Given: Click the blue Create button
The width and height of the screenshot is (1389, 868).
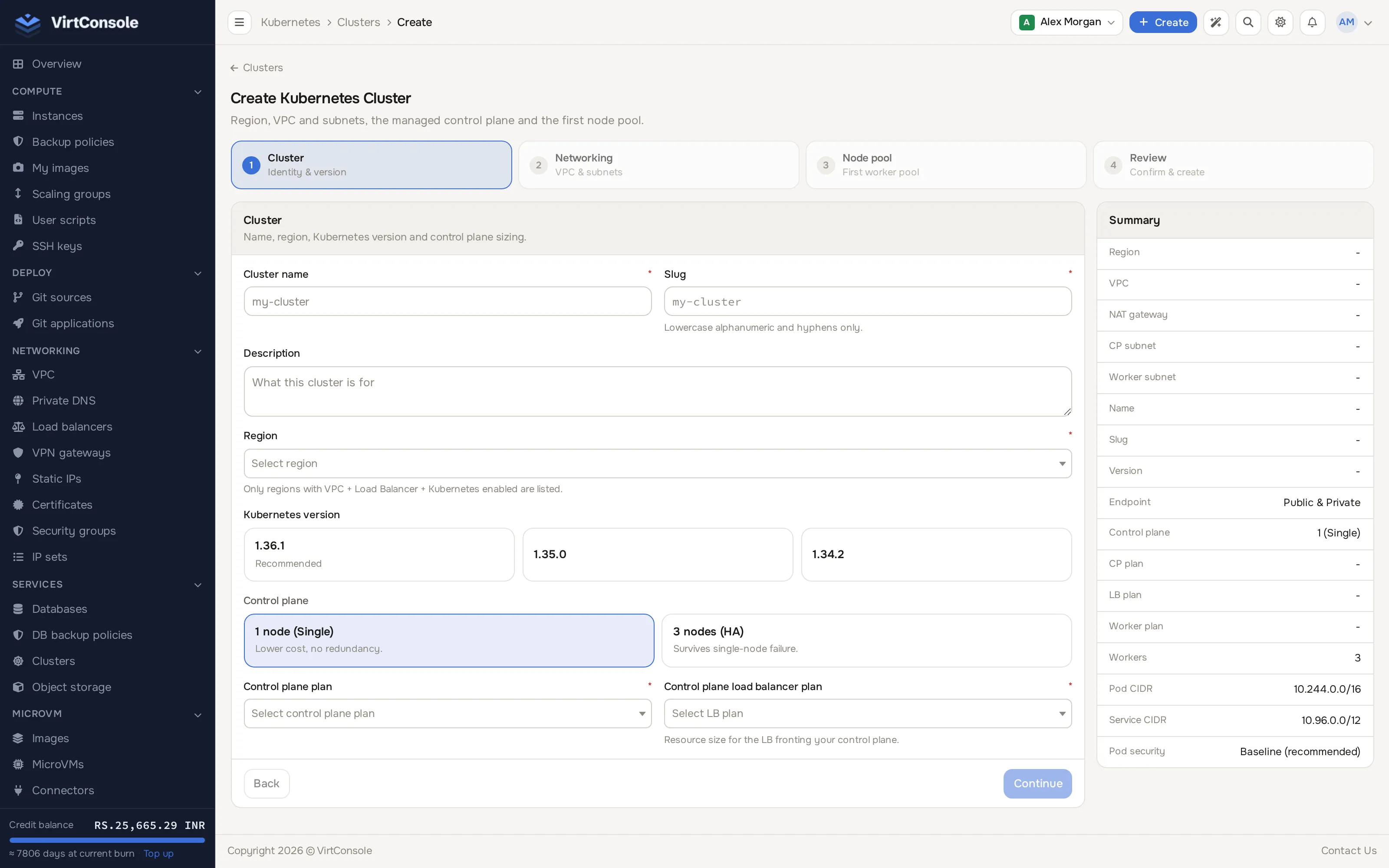Looking at the screenshot, I should [x=1163, y=23].
